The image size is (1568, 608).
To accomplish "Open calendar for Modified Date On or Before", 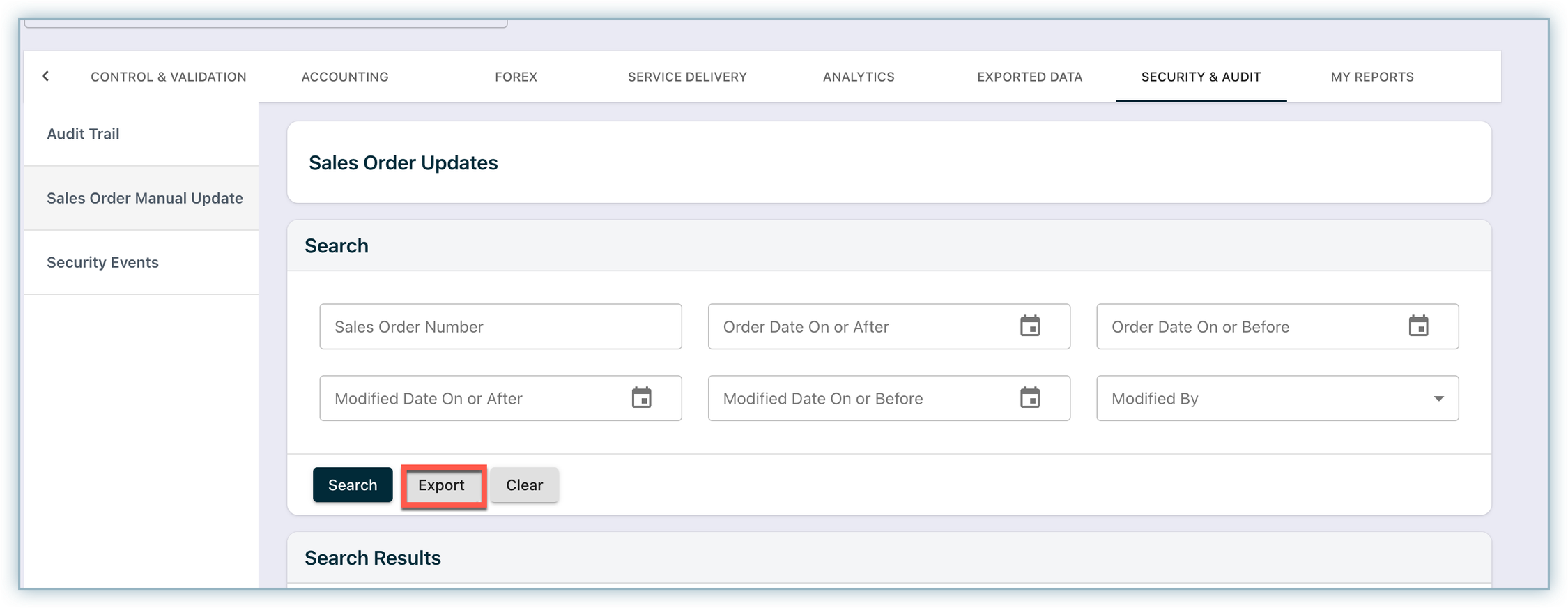I will [1029, 398].
